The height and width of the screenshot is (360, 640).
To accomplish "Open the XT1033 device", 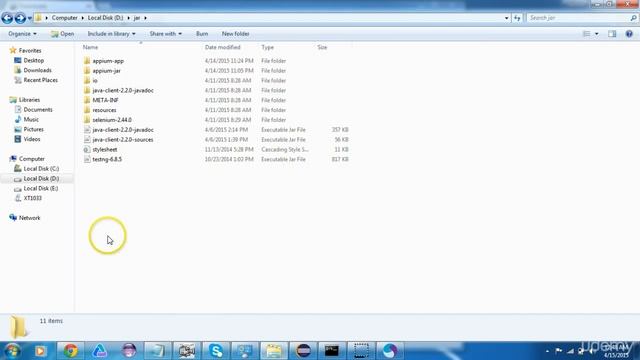I will pyautogui.click(x=33, y=198).
